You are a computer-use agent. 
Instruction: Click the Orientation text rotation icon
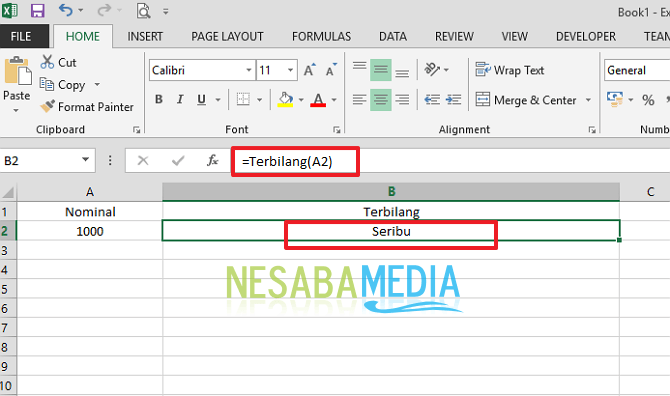432,69
